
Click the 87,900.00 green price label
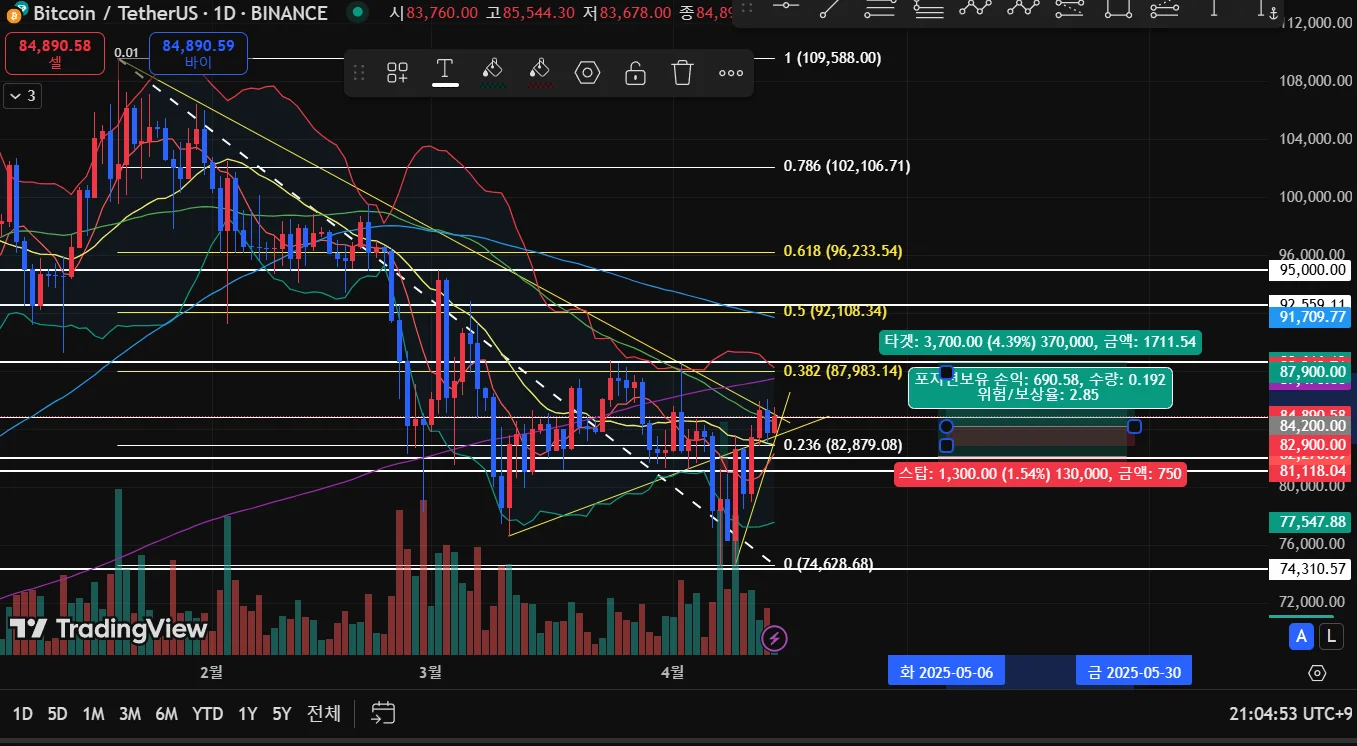(x=1309, y=372)
